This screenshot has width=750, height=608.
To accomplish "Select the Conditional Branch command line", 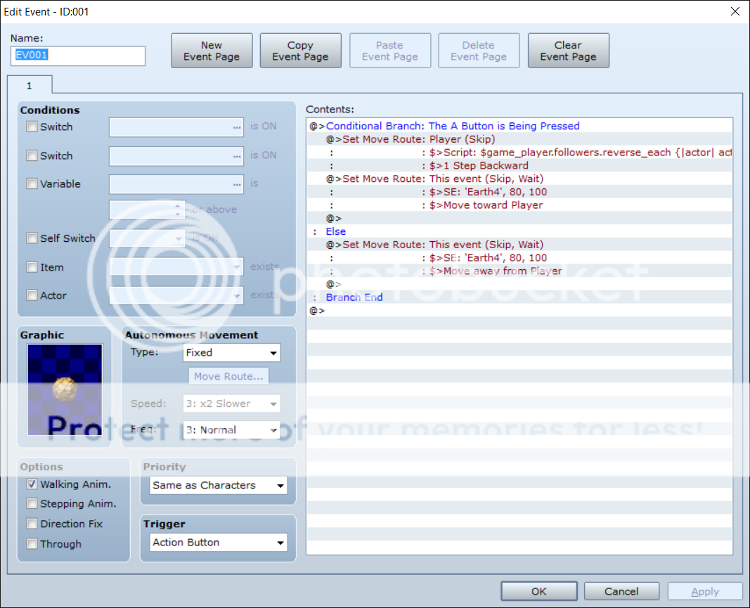I will point(452,126).
